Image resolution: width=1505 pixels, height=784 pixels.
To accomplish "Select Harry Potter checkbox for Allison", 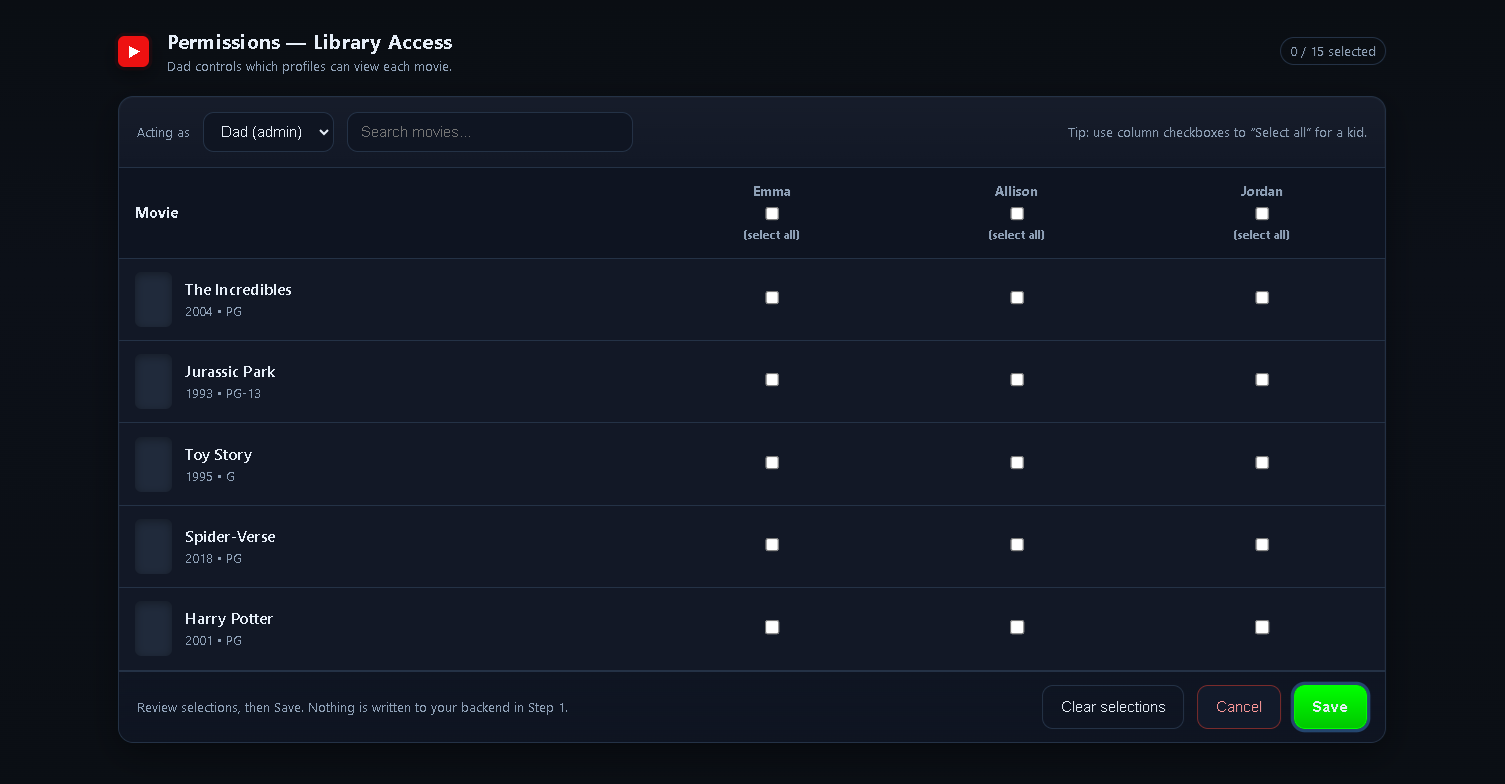I will point(1017,627).
